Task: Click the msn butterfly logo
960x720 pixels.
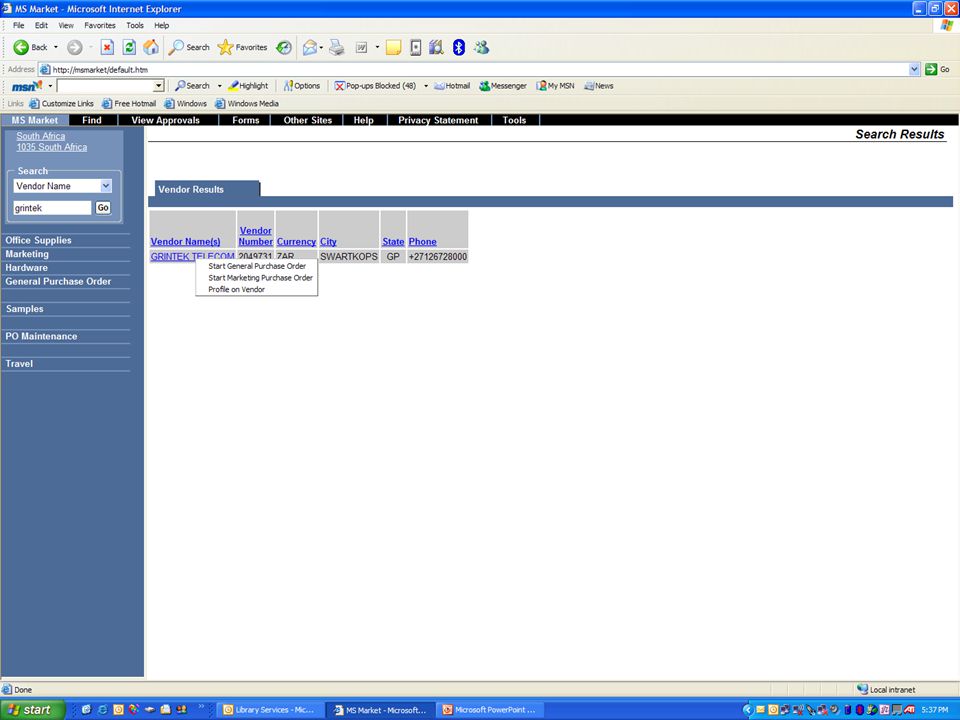Action: pos(27,86)
